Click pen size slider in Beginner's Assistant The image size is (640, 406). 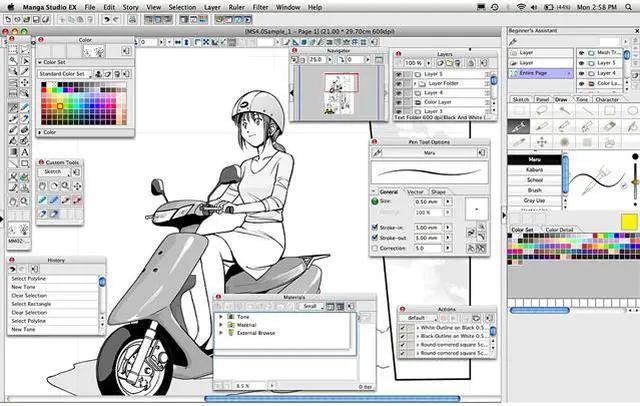[x=635, y=180]
